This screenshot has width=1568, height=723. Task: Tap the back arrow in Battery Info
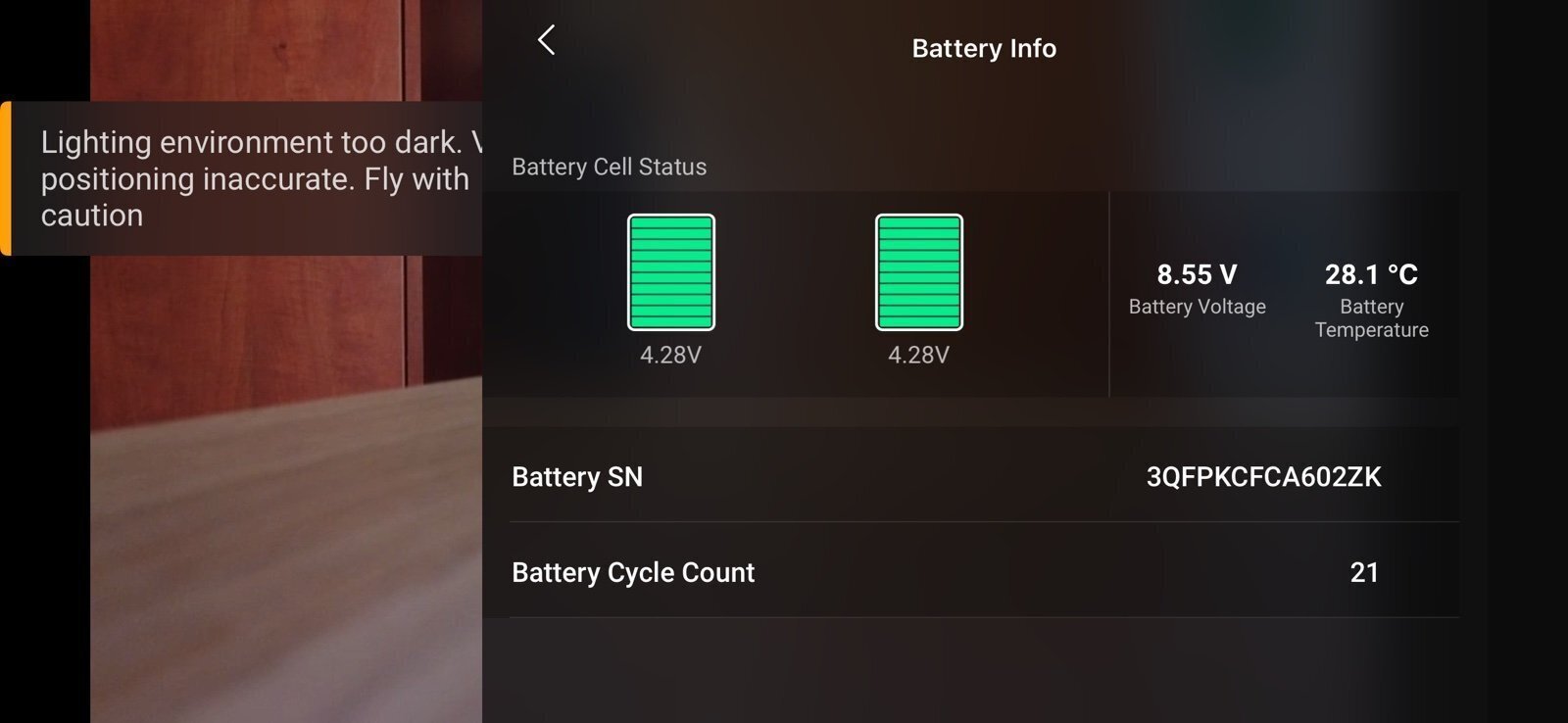coord(547,40)
